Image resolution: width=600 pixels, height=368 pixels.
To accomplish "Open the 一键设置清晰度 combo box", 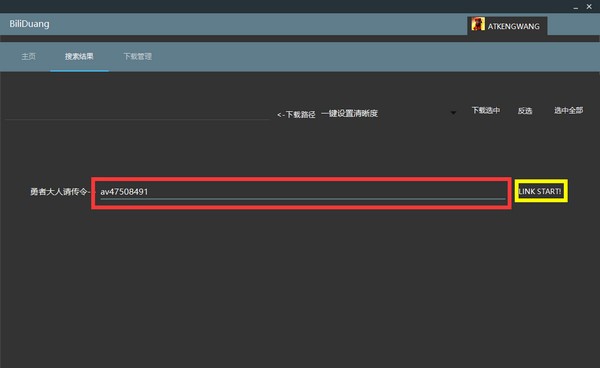I will coord(388,113).
